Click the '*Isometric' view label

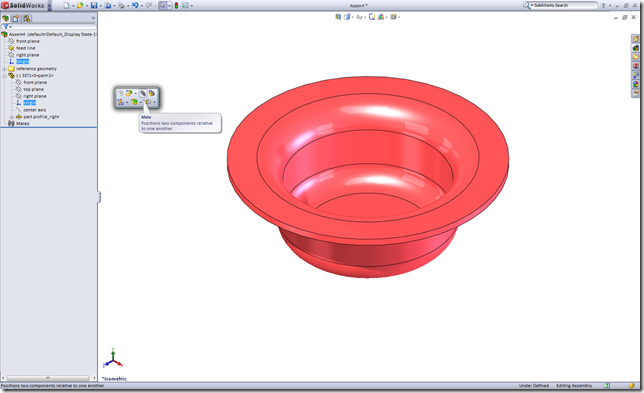(114, 379)
